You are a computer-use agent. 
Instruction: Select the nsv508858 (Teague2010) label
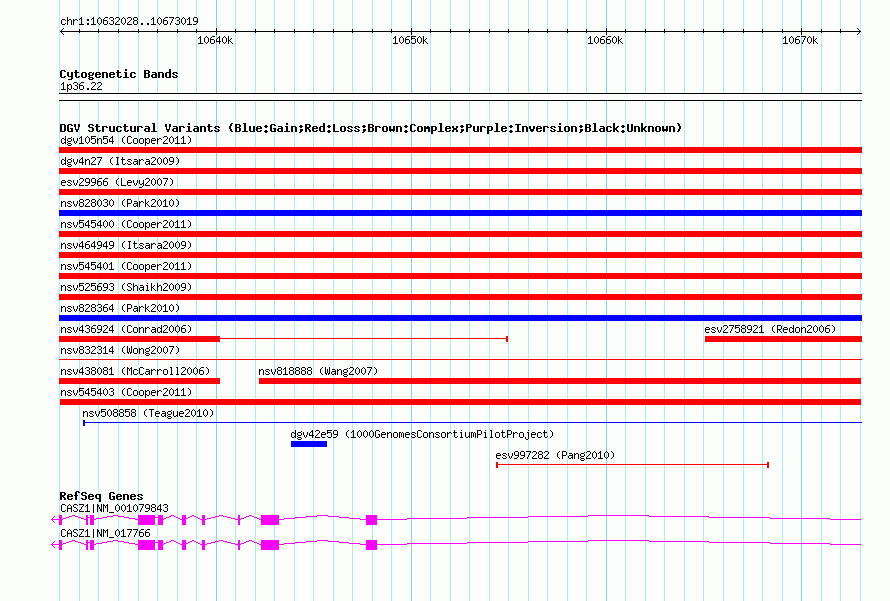tap(148, 413)
